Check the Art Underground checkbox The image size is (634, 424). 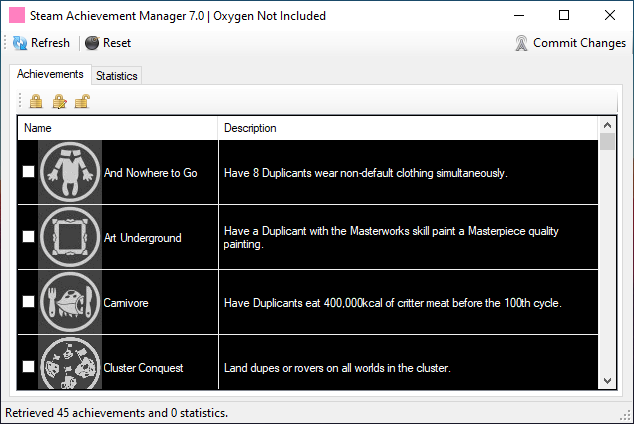point(28,236)
